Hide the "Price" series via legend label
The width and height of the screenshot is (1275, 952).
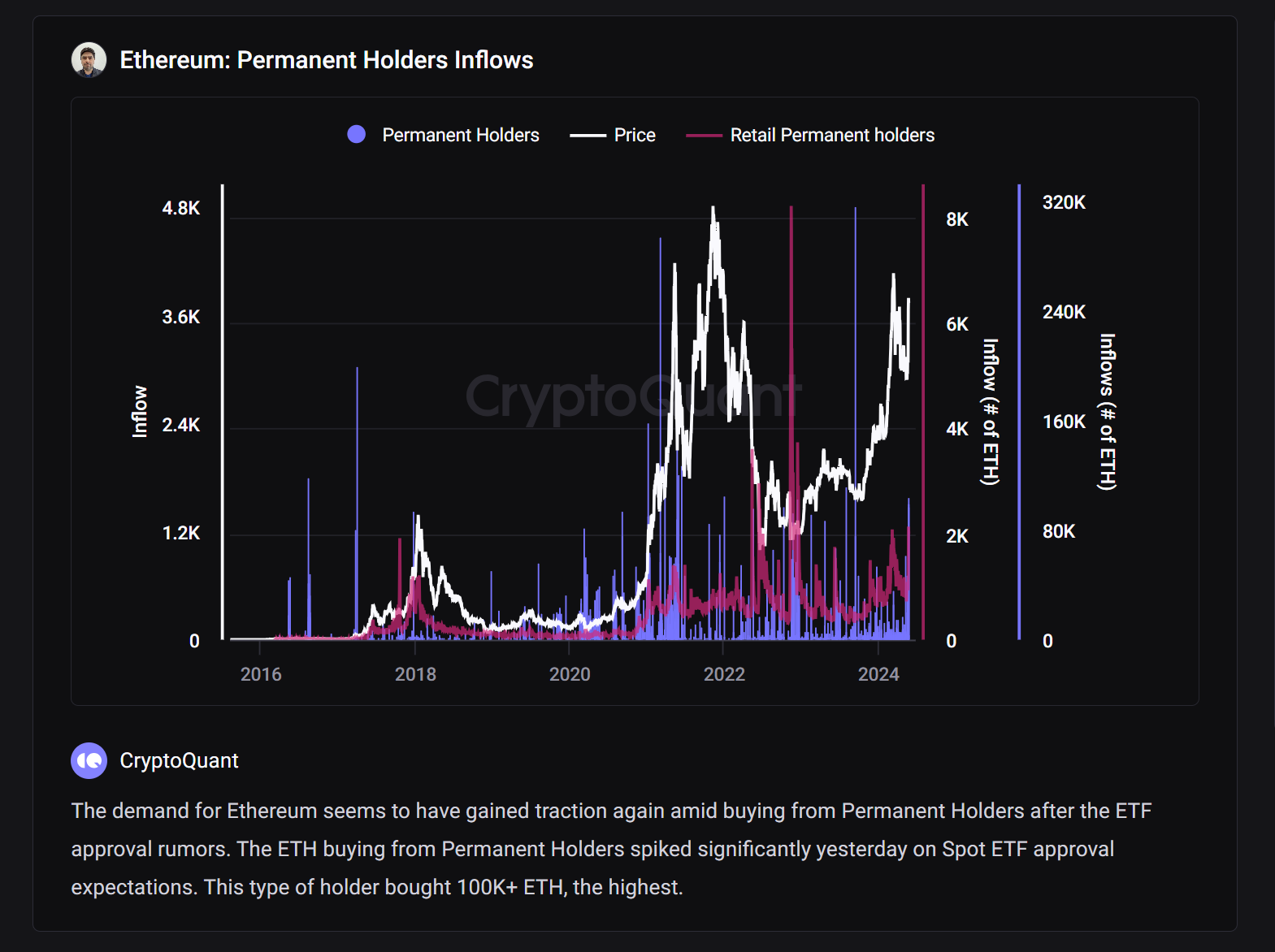[635, 136]
